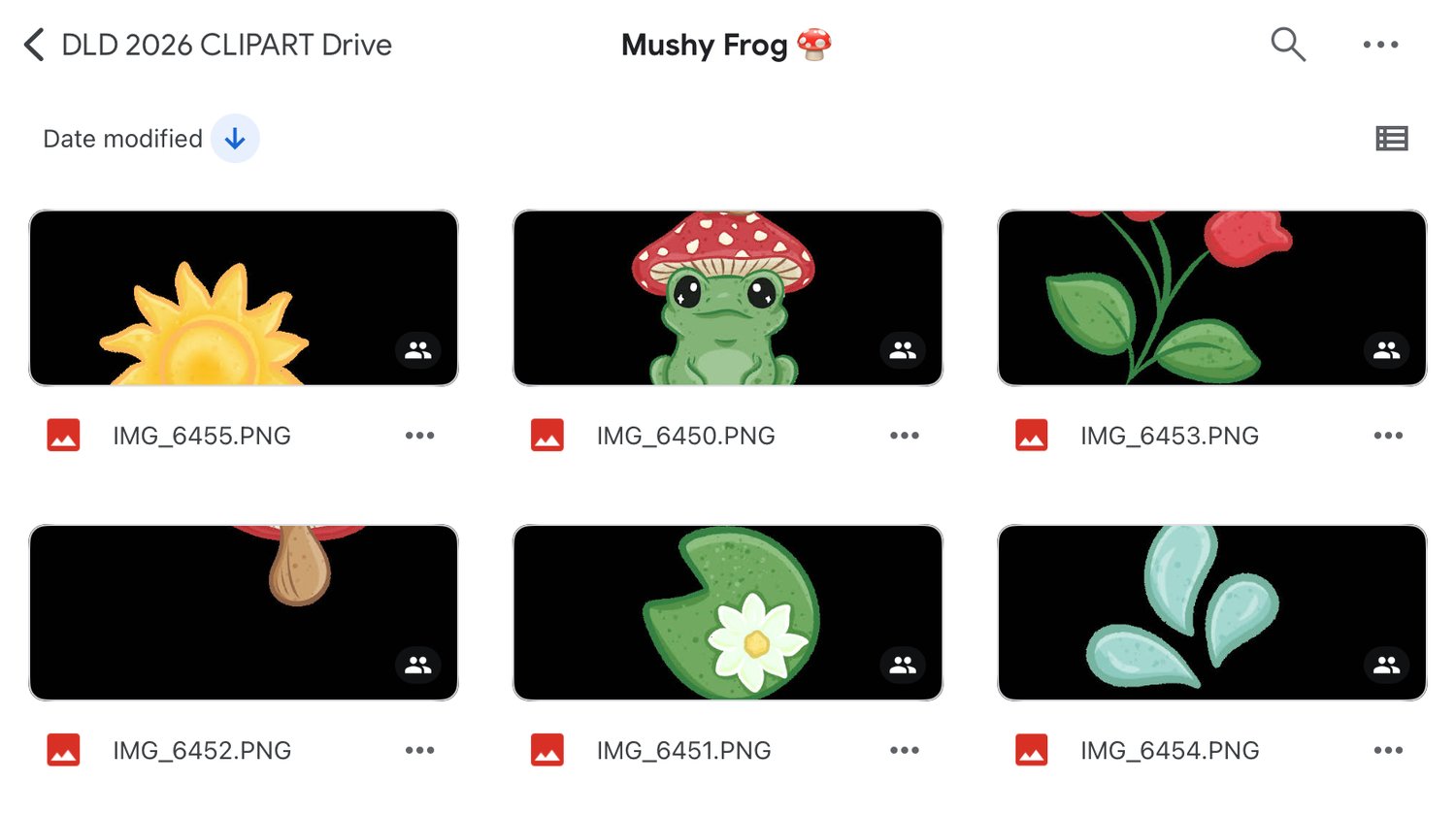Open more options for IMG_6455.PNG
1456x814 pixels.
pos(419,436)
